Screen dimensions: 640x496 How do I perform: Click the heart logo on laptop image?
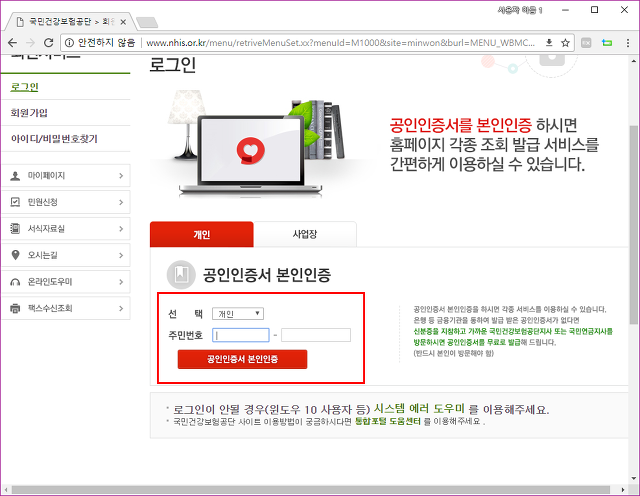(x=251, y=151)
